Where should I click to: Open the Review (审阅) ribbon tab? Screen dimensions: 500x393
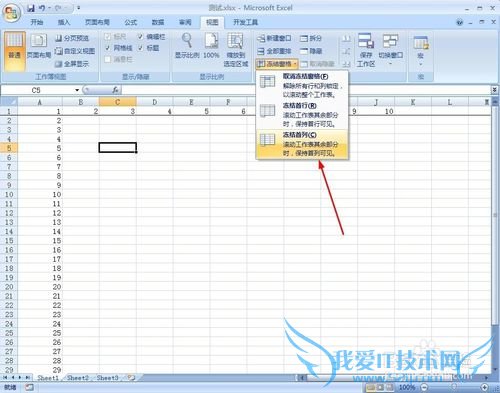[185, 22]
